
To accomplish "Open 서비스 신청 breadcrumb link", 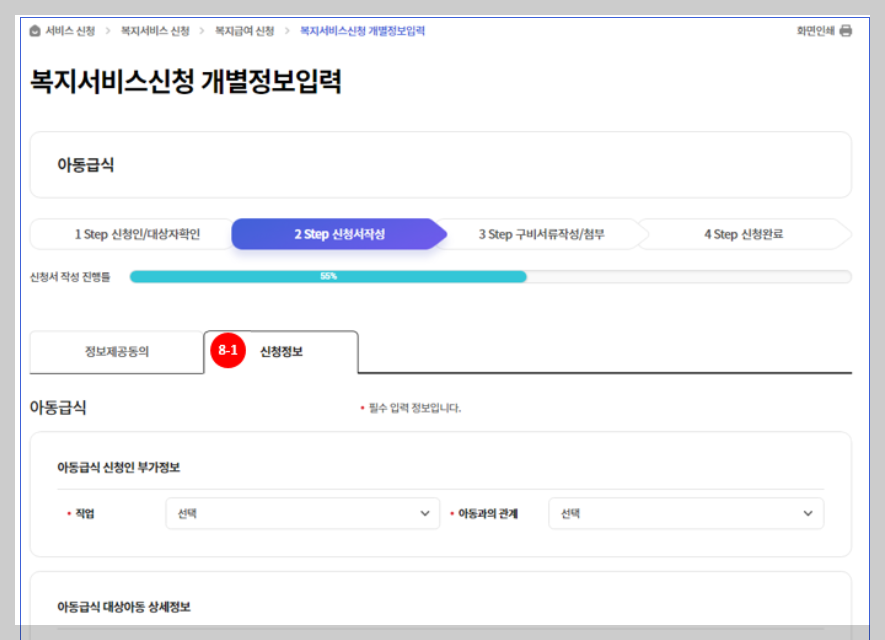I will [x=70, y=31].
